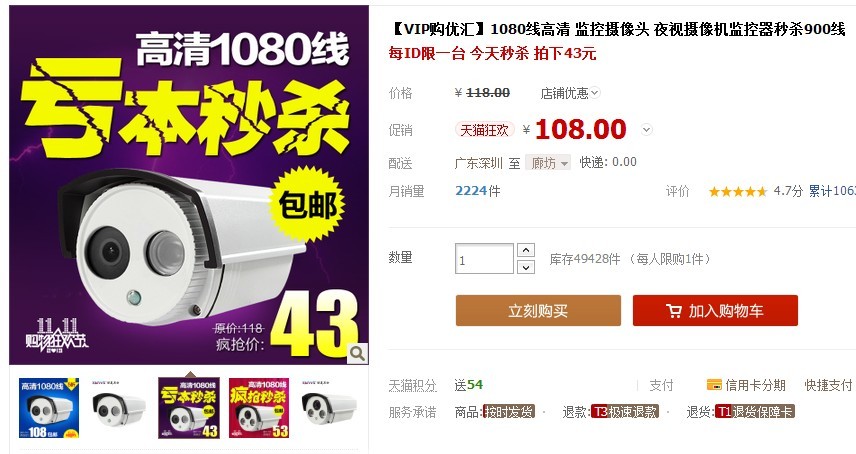Click the 天猫狂欢 promotion tag
This screenshot has width=856, height=454.
coord(484,130)
